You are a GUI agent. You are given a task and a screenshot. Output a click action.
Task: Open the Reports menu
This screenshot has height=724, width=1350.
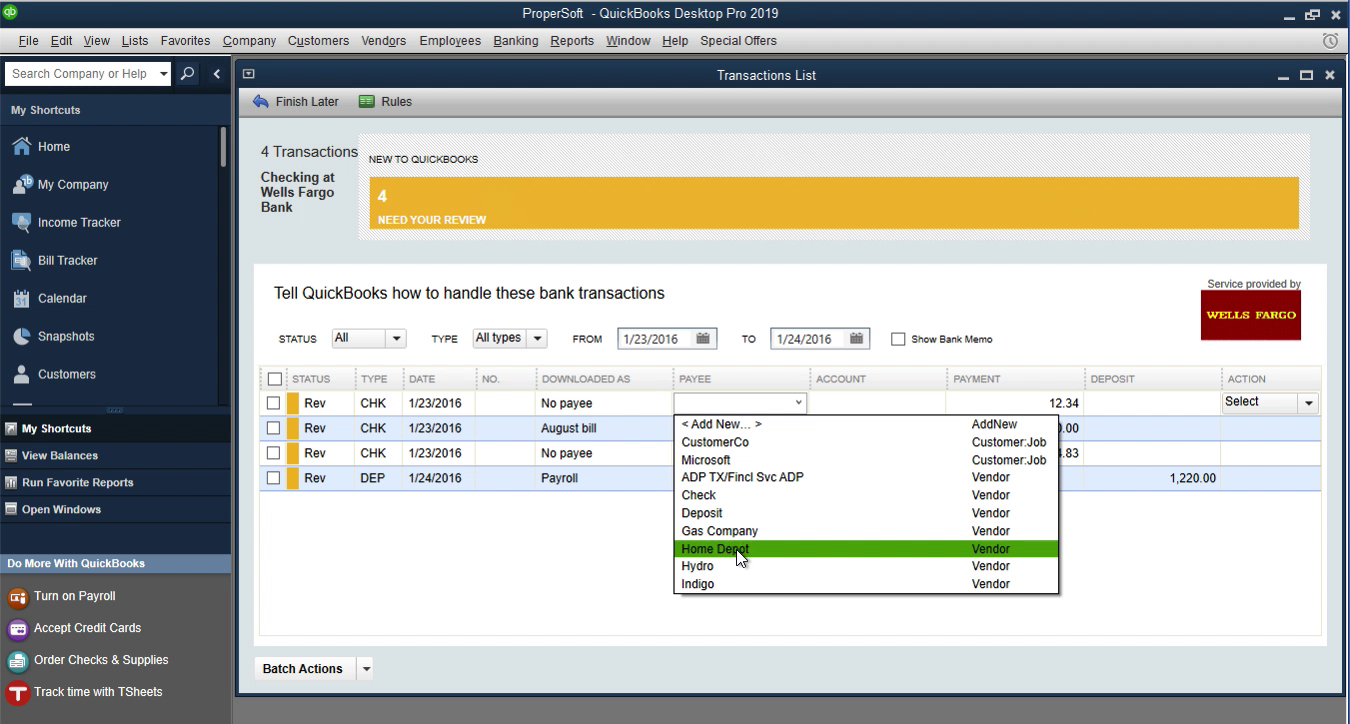pos(572,41)
